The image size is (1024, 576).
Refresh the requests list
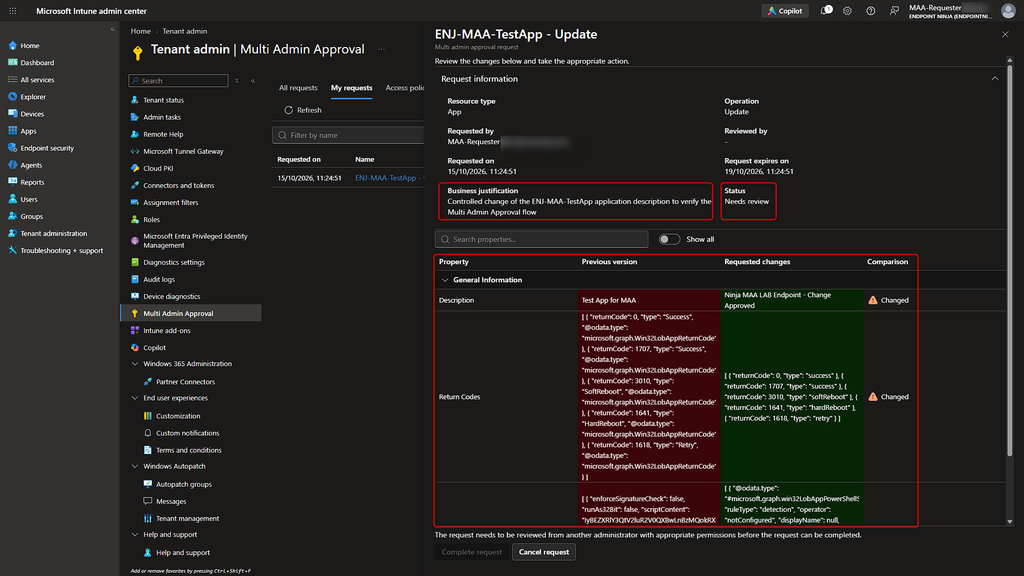click(303, 110)
